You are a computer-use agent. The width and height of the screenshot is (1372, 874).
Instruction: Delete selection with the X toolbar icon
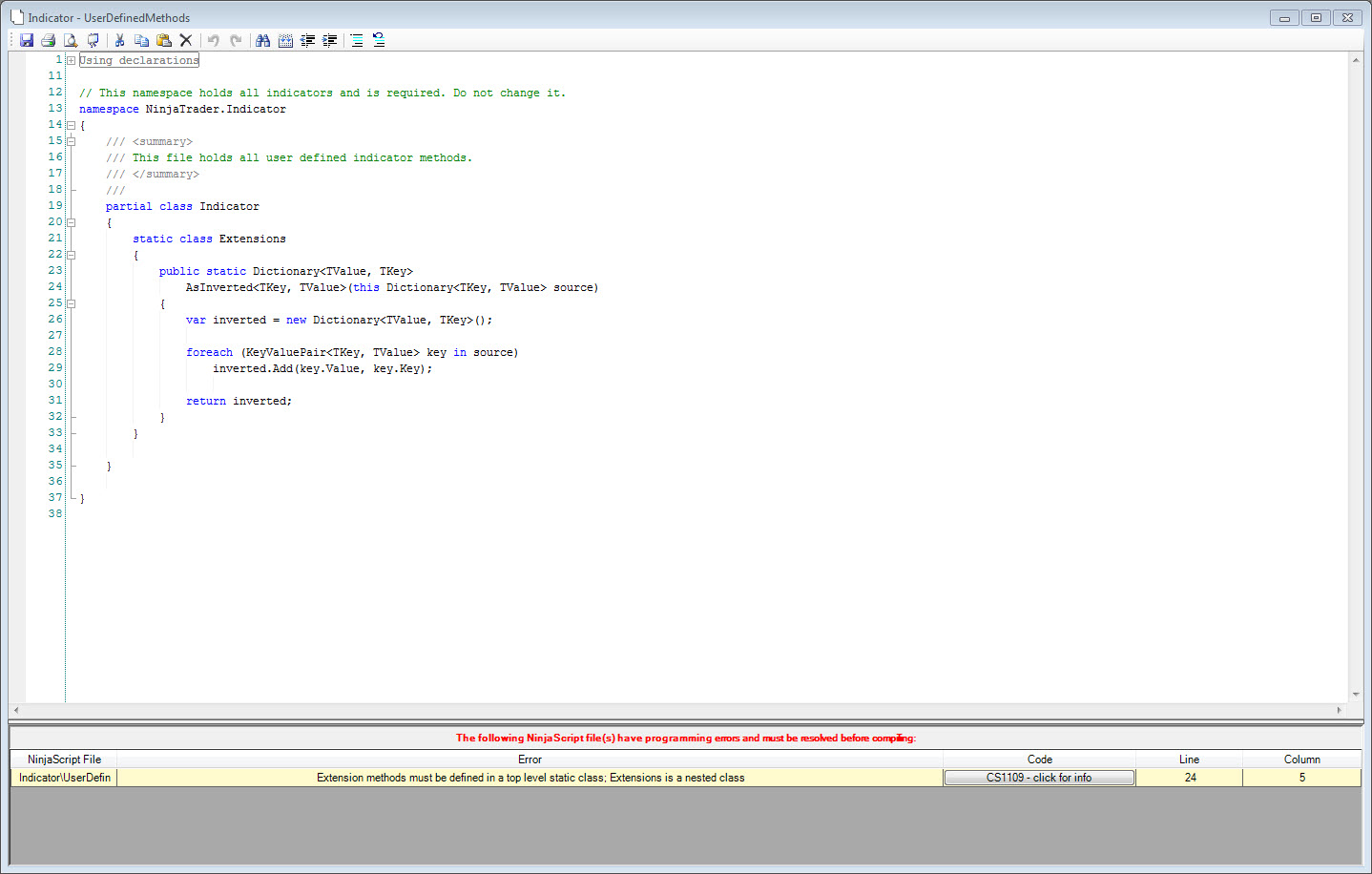tap(186, 40)
